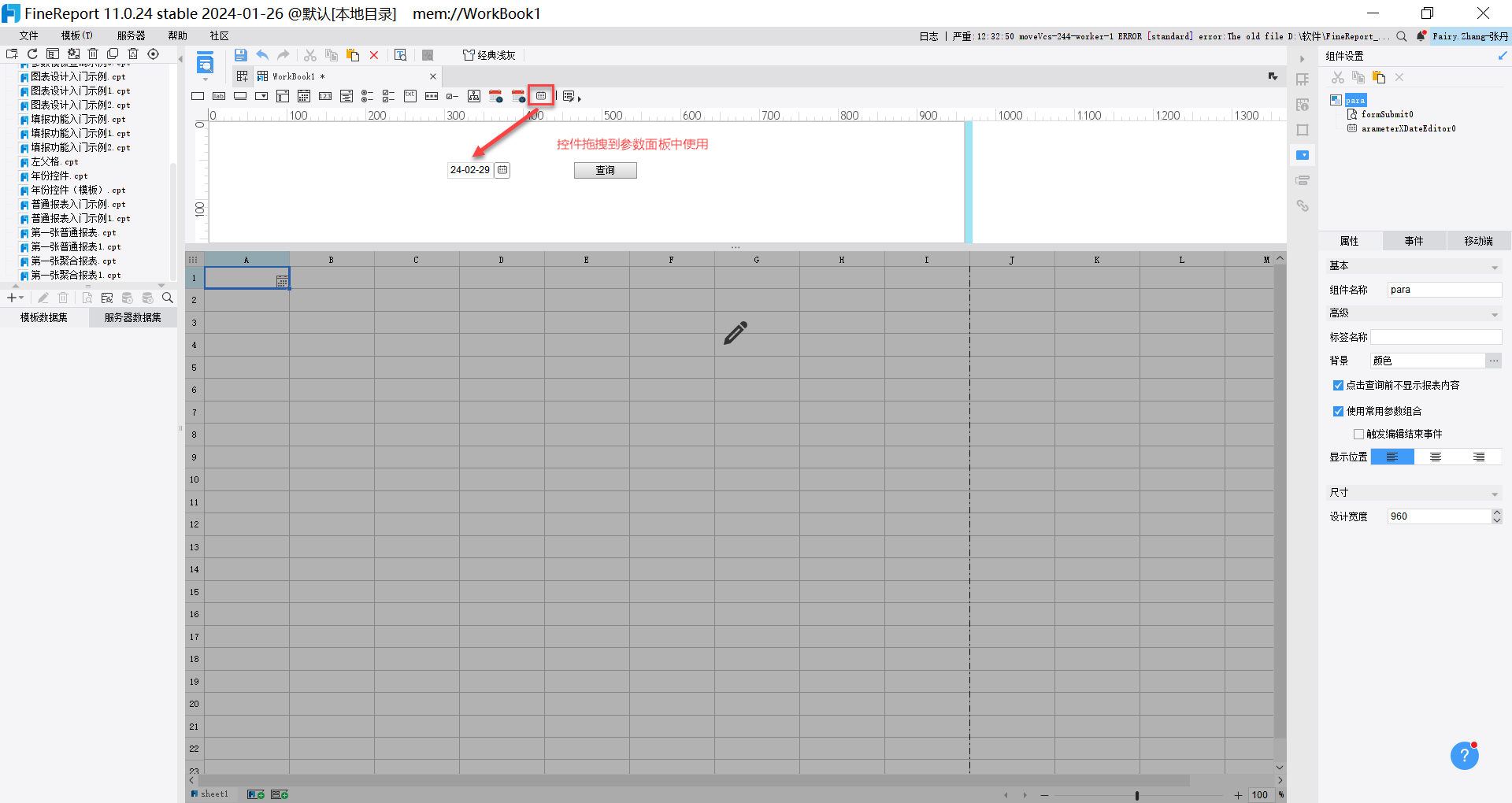
Task: Open the 服务器 menu
Action: (x=131, y=36)
